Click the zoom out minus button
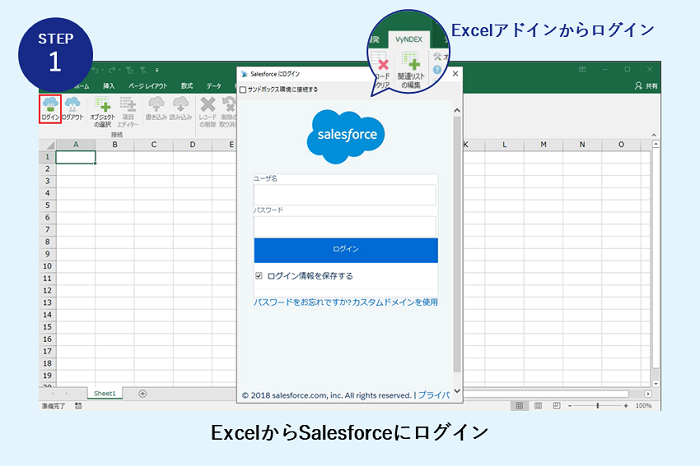The height and width of the screenshot is (466, 700). click(570, 406)
